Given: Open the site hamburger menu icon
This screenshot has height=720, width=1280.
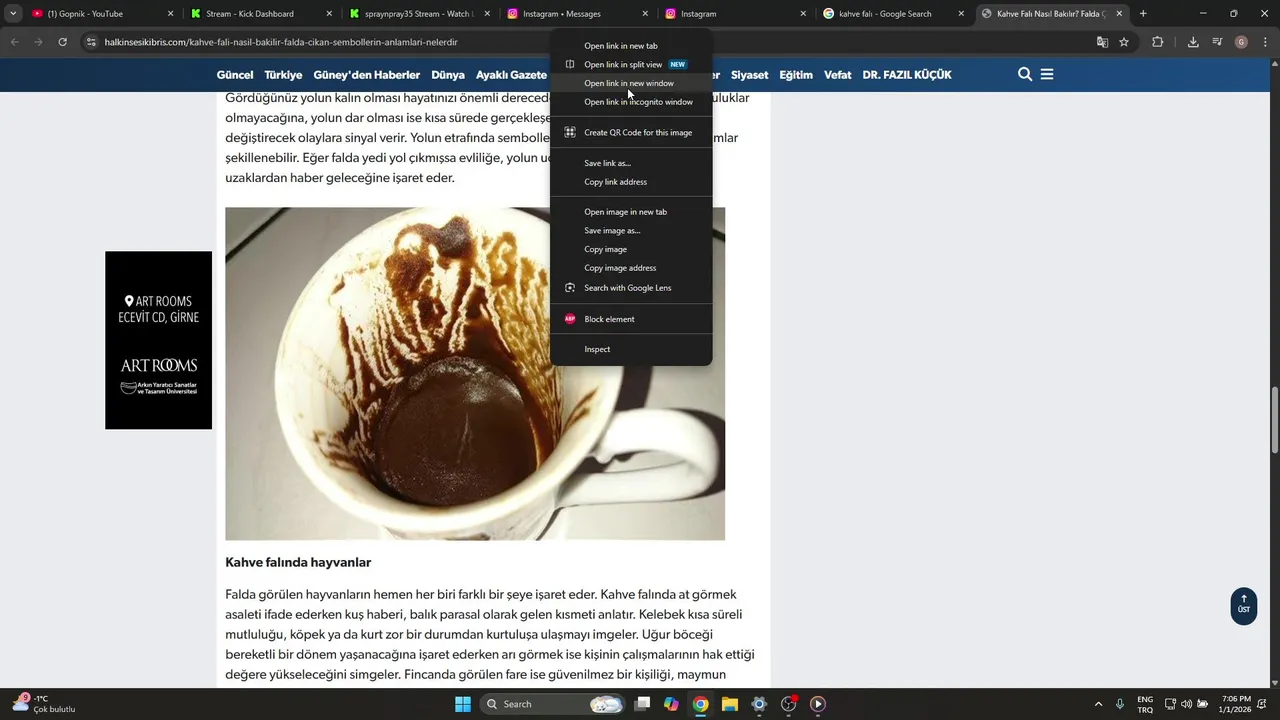Looking at the screenshot, I should pyautogui.click(x=1047, y=74).
